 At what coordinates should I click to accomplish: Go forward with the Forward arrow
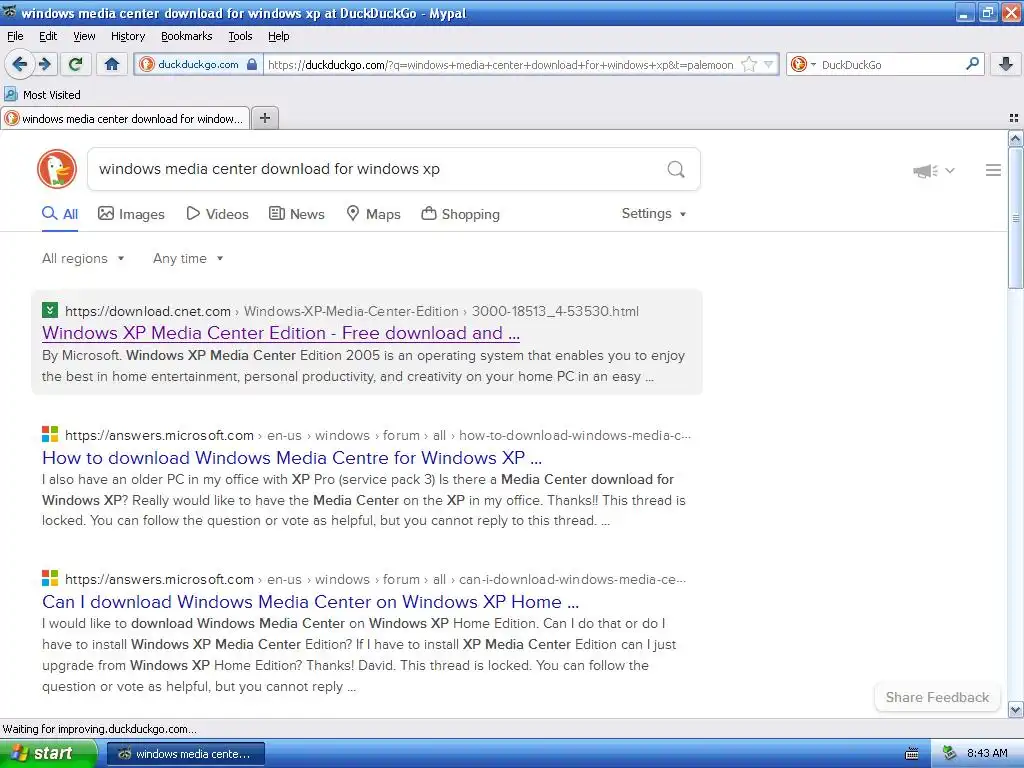coord(44,64)
